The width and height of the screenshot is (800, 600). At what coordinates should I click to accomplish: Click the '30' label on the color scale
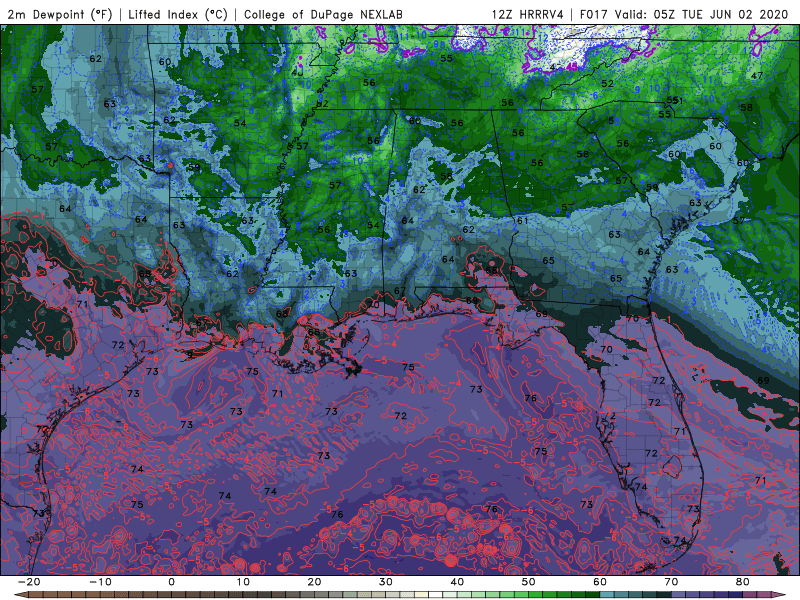pos(386,582)
